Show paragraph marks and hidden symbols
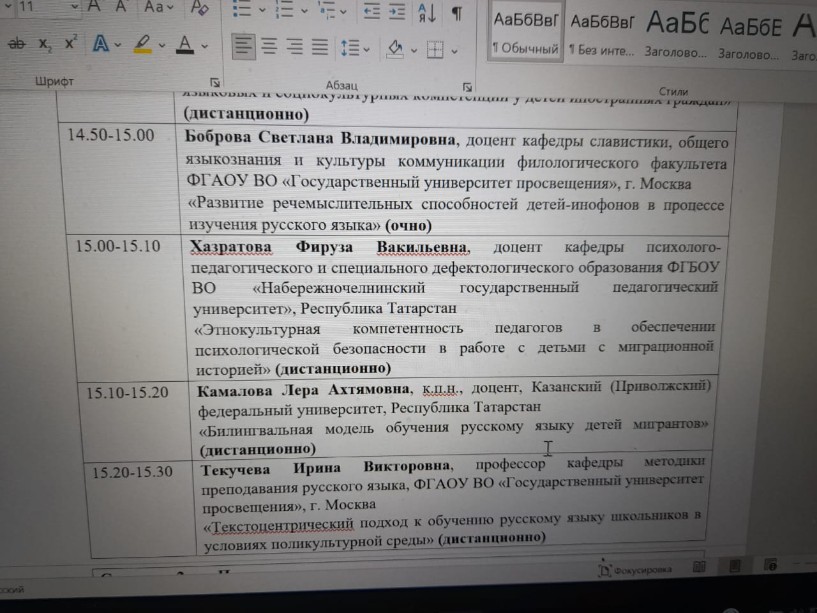Viewport: 817px width, 613px height. 456,11
